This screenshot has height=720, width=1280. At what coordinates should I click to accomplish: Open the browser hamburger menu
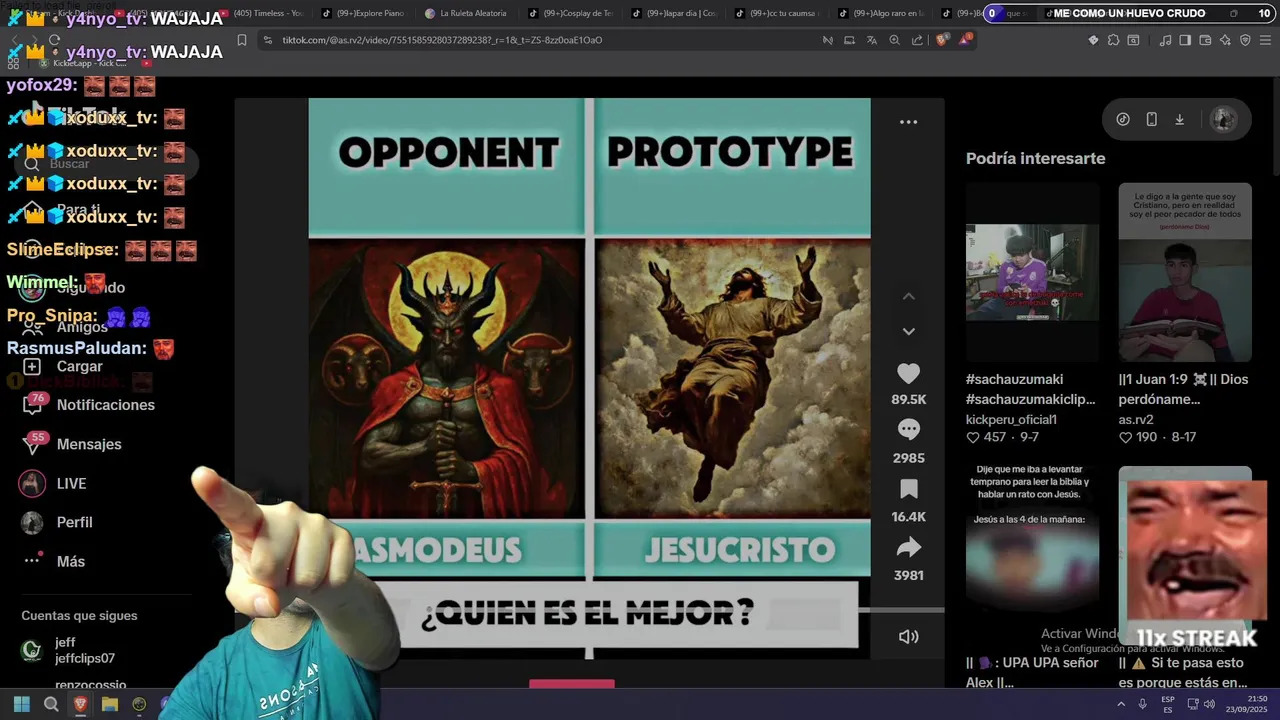(x=1266, y=40)
